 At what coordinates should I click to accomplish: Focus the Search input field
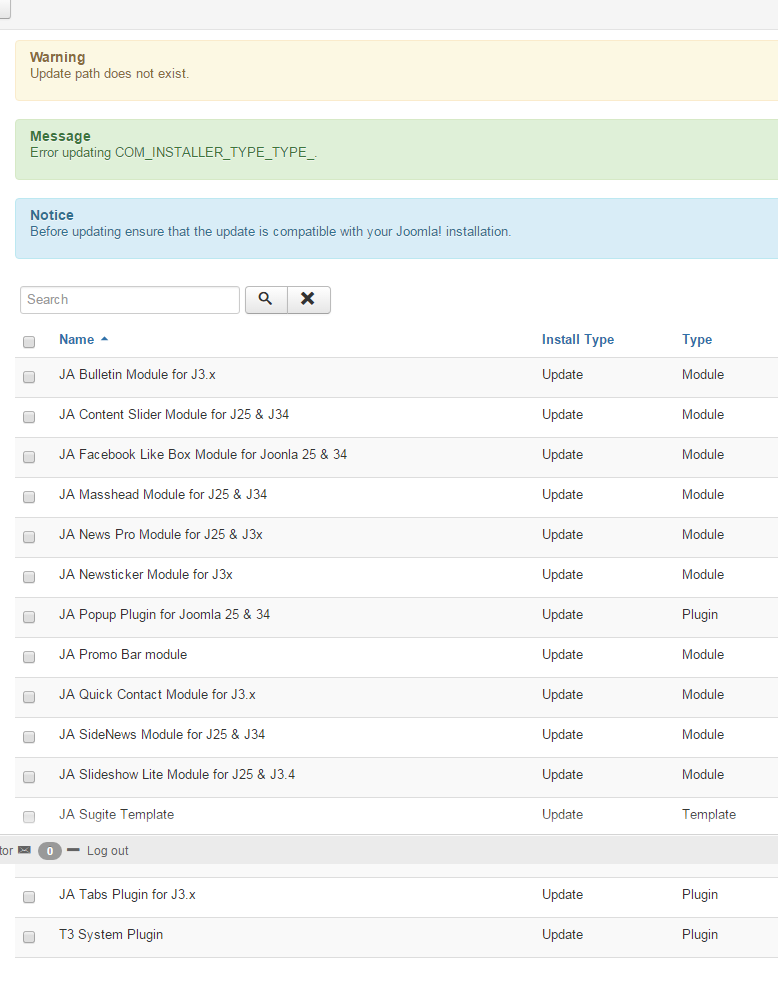coord(130,300)
